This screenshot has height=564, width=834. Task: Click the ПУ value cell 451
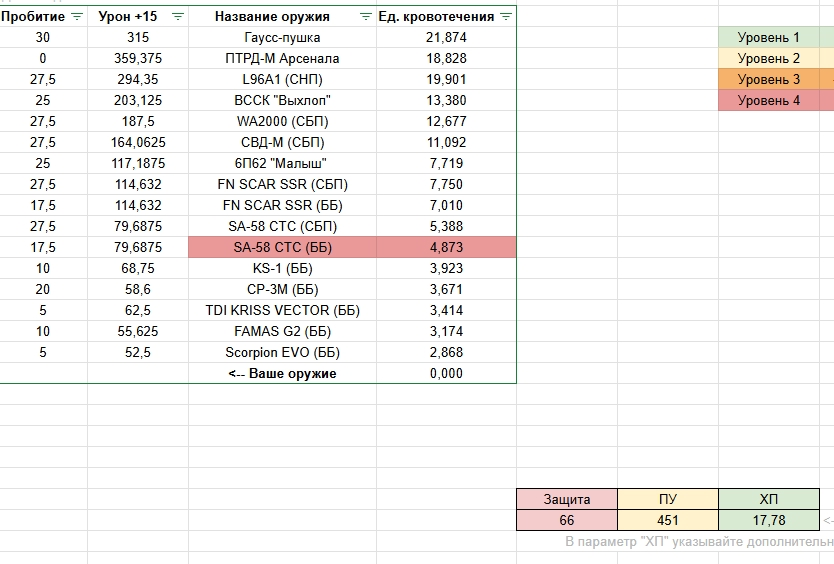668,520
